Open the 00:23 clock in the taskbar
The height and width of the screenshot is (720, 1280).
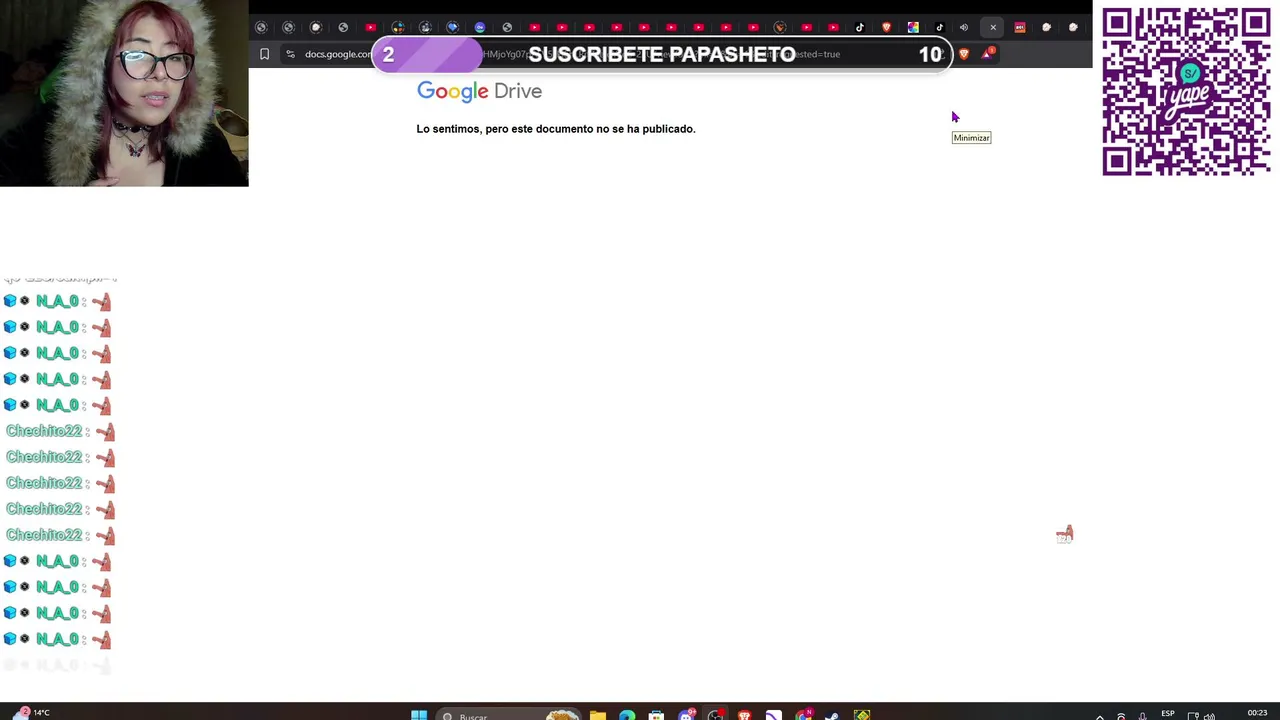tap(1257, 713)
